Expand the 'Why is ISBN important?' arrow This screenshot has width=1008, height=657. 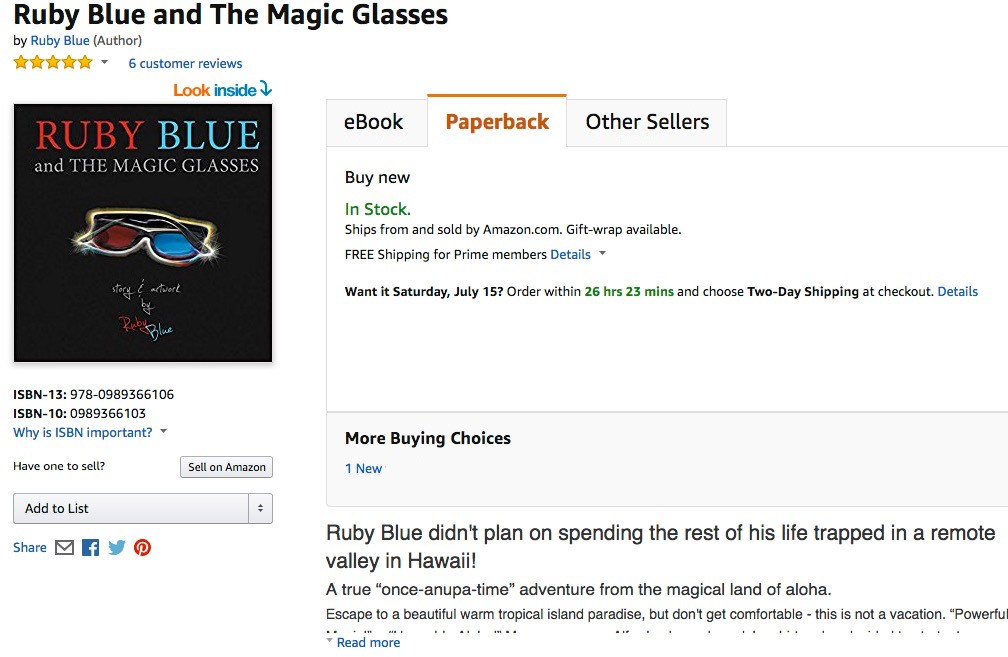pos(163,431)
